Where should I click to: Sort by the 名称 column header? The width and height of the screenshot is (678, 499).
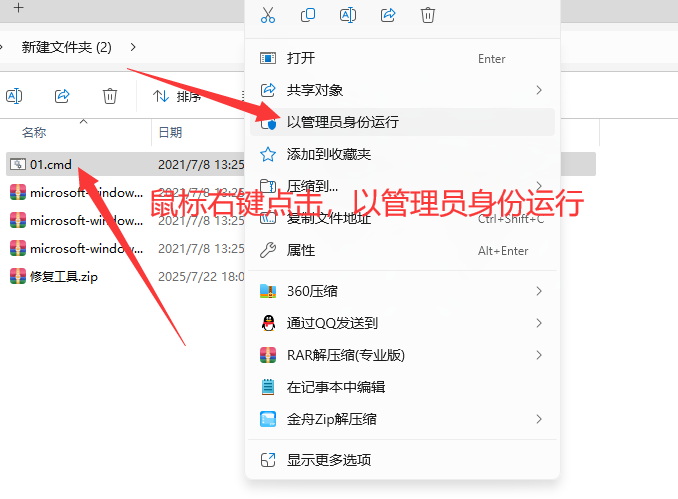pos(34,132)
